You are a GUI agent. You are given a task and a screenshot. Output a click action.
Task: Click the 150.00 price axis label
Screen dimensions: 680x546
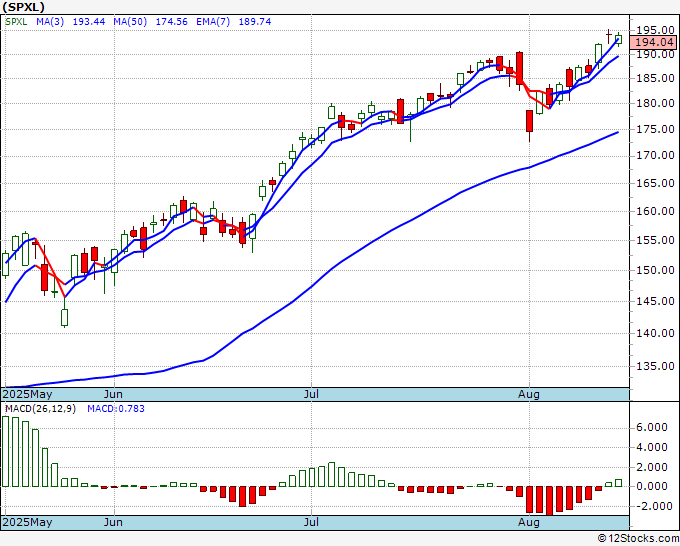click(655, 270)
